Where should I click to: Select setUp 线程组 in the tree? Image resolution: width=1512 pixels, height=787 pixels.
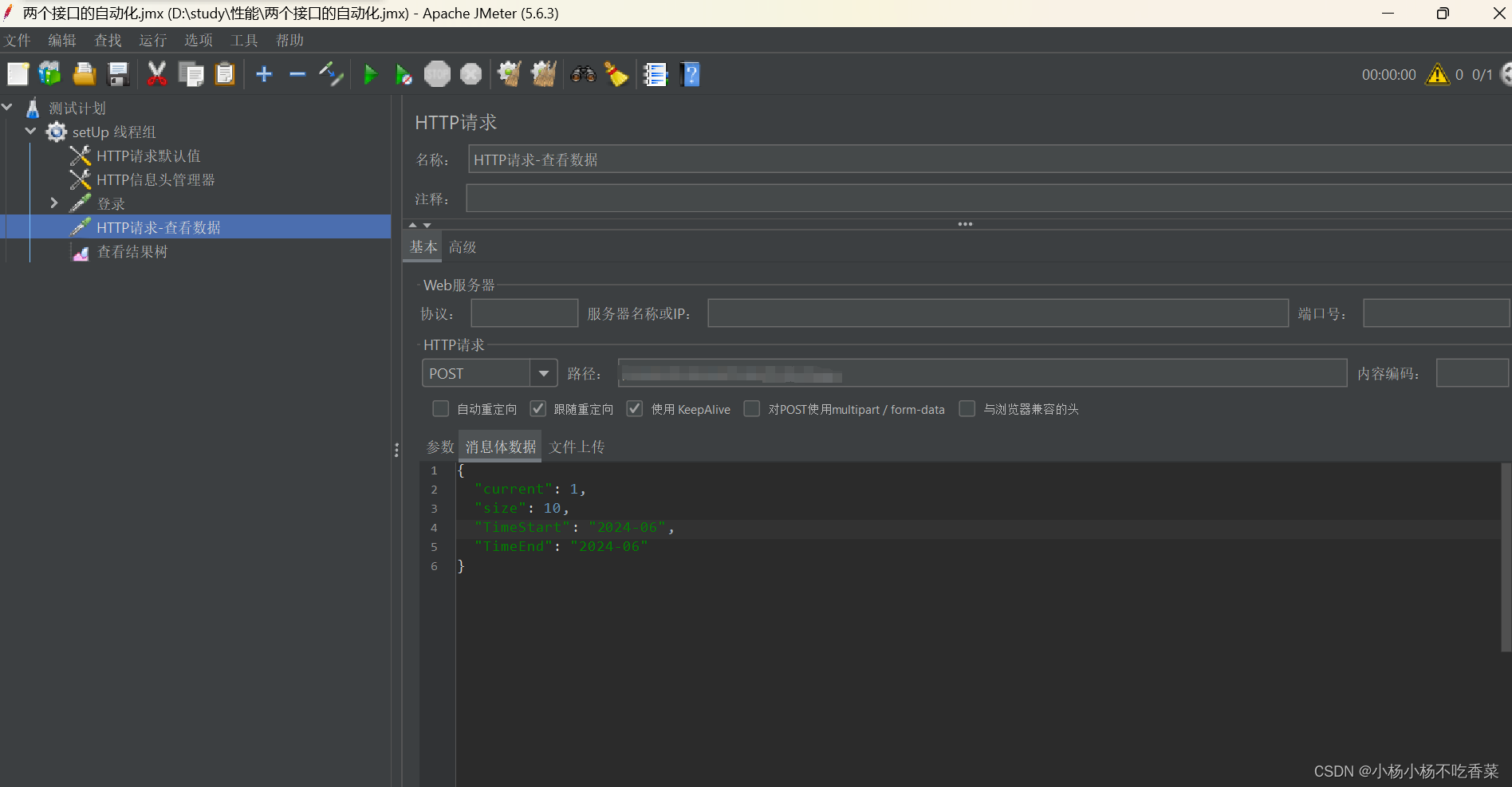(114, 132)
